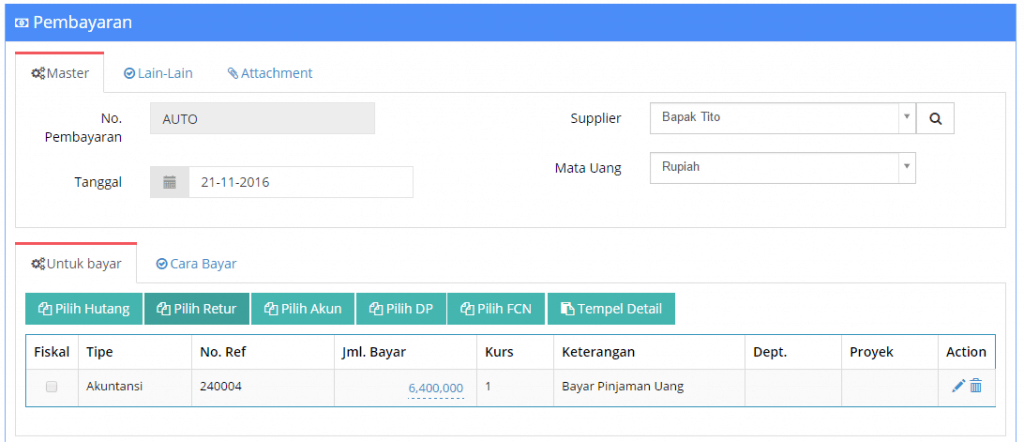Click the Pilih DP button
Image resolution: width=1024 pixels, height=442 pixels.
(x=401, y=309)
